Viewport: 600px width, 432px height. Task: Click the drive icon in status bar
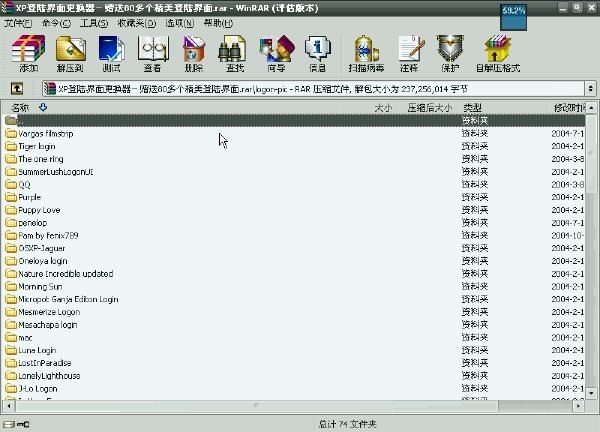click(9, 424)
